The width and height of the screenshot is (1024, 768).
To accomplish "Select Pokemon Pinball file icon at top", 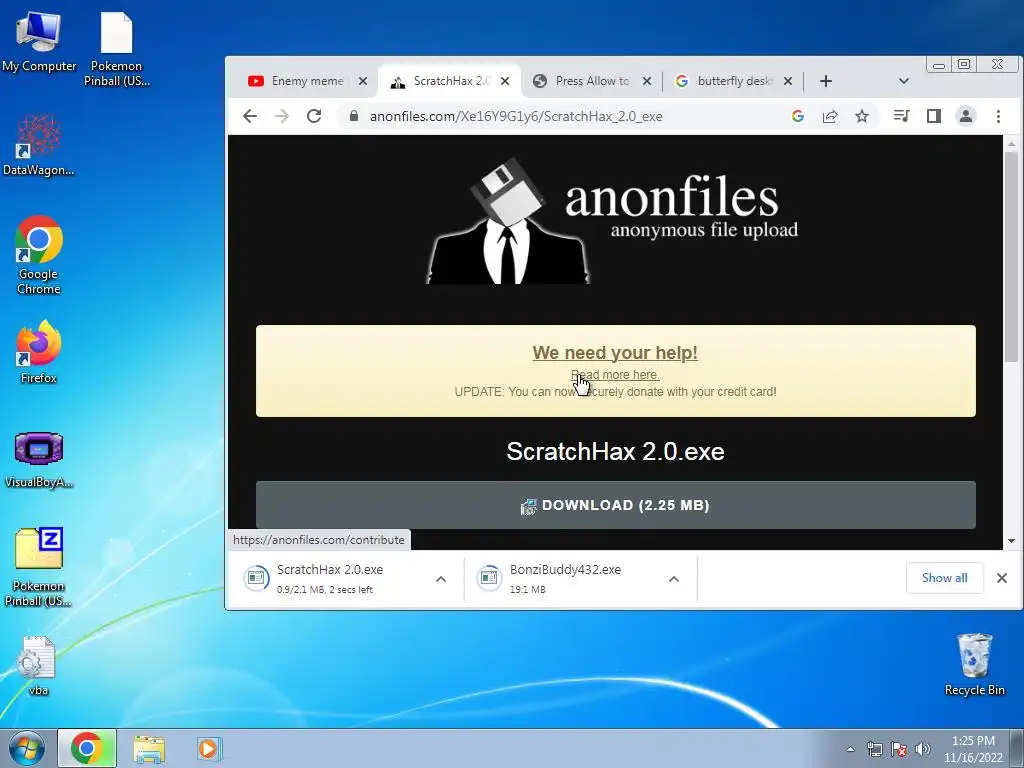I will click(x=116, y=50).
